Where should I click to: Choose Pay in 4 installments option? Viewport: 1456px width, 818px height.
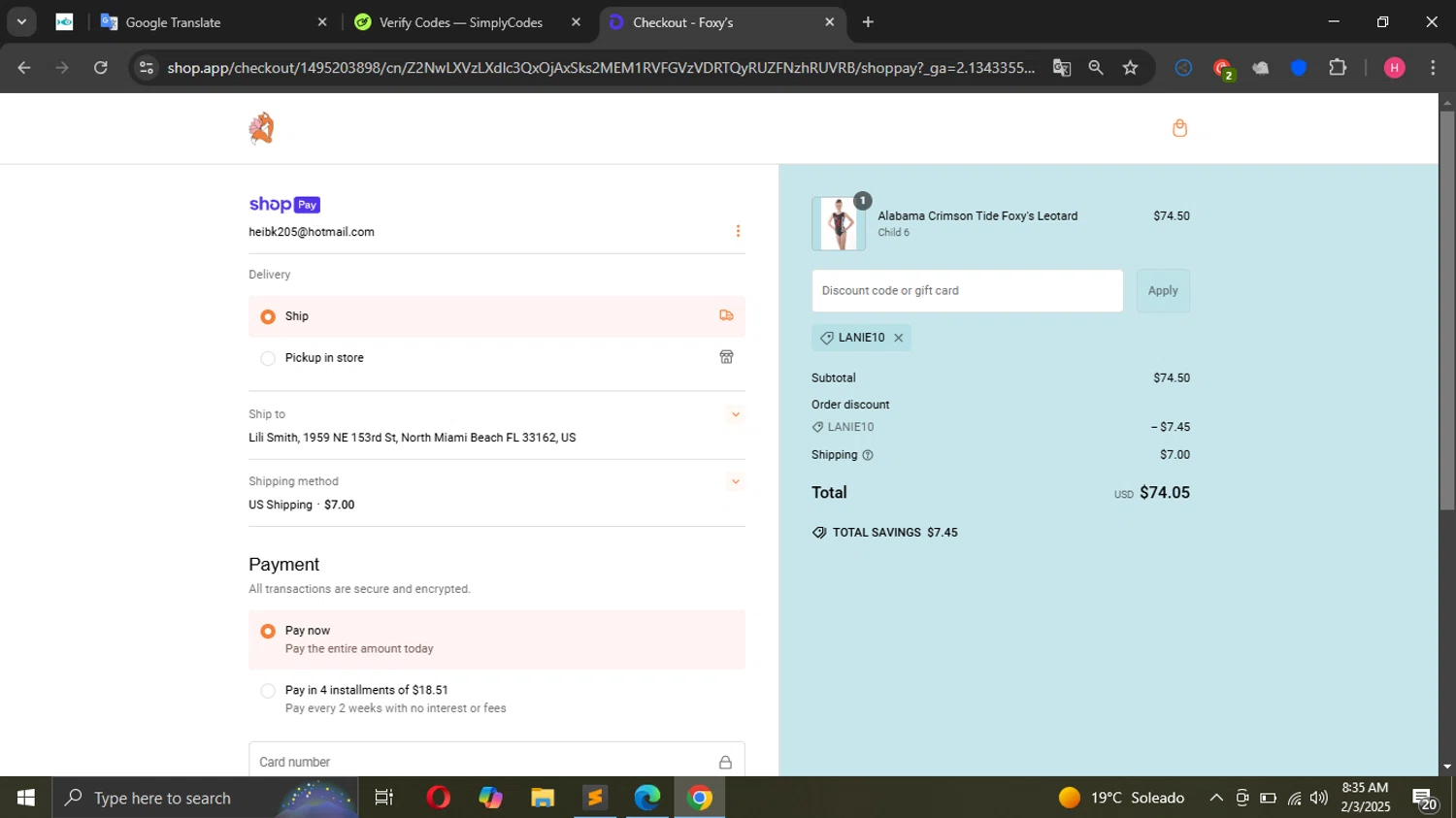(497, 699)
